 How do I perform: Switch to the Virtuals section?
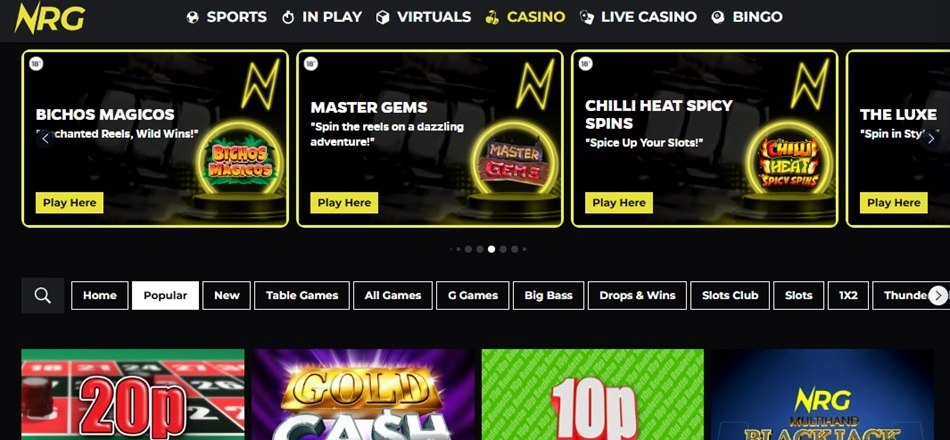tap(424, 17)
